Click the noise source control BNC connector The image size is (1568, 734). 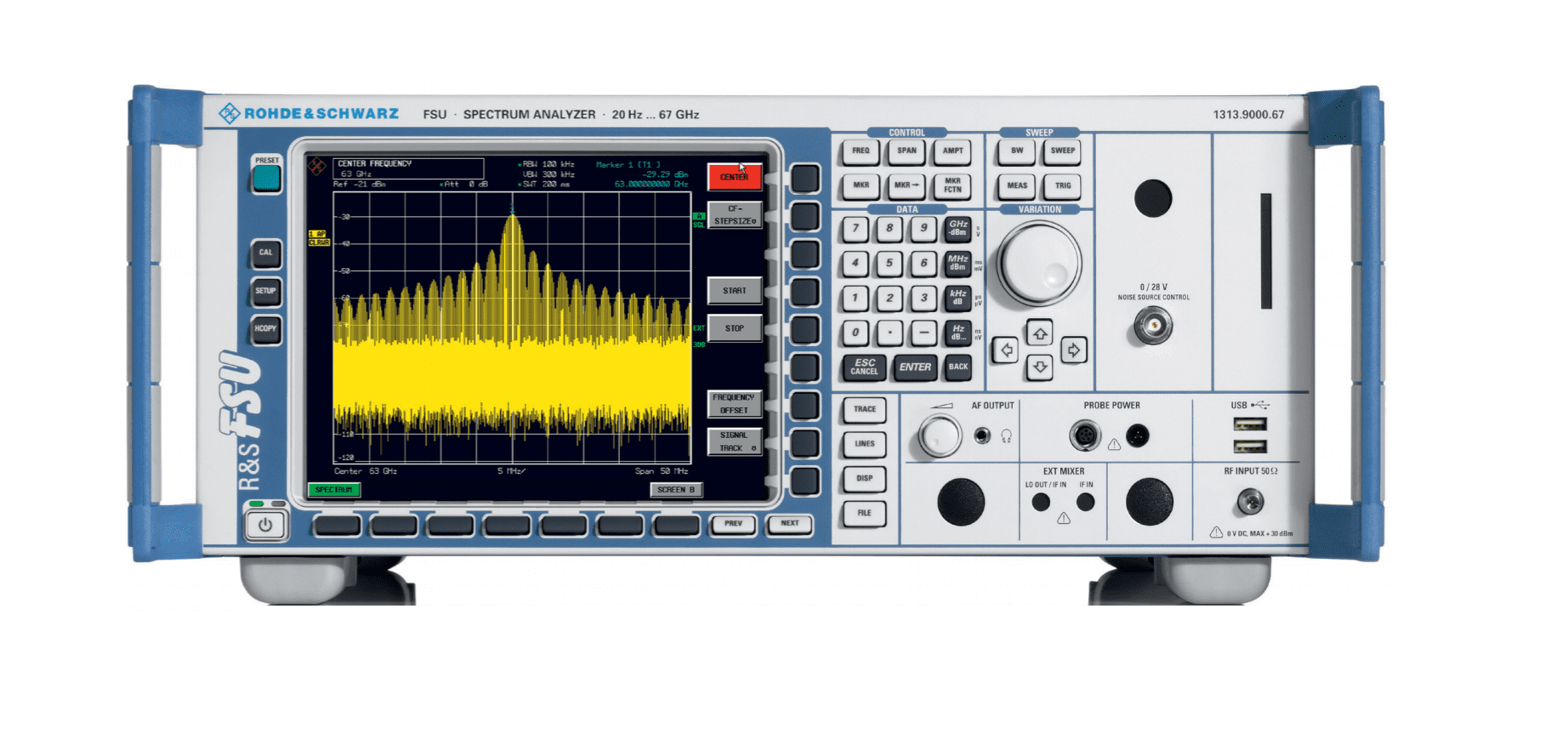[1153, 326]
